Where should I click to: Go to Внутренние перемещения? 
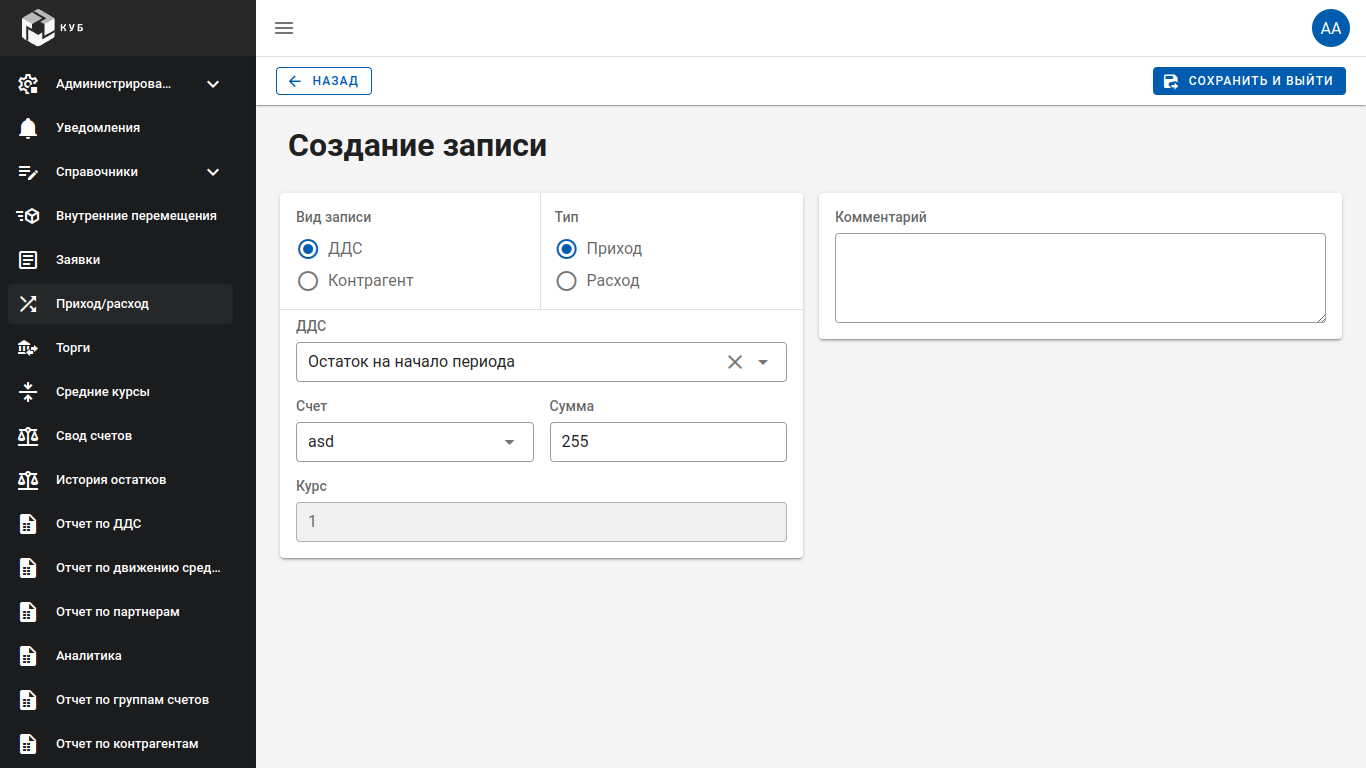pos(120,216)
